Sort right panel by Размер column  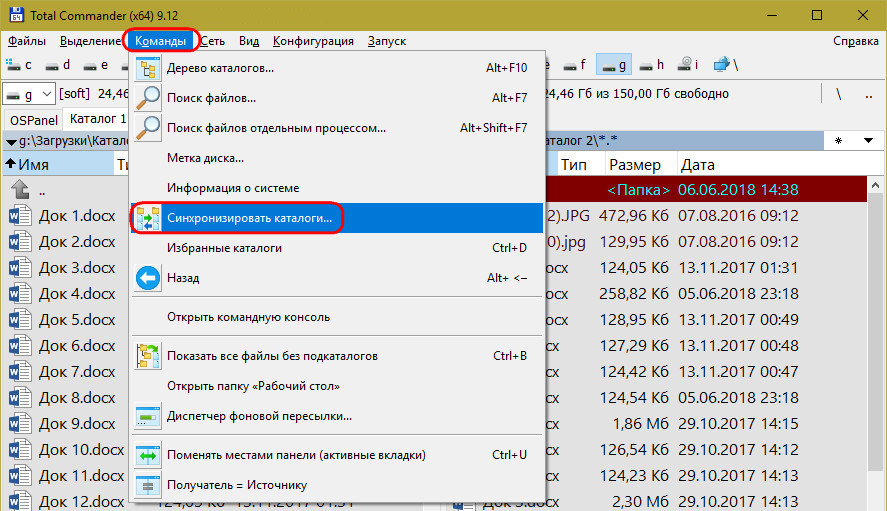pyautogui.click(x=641, y=165)
